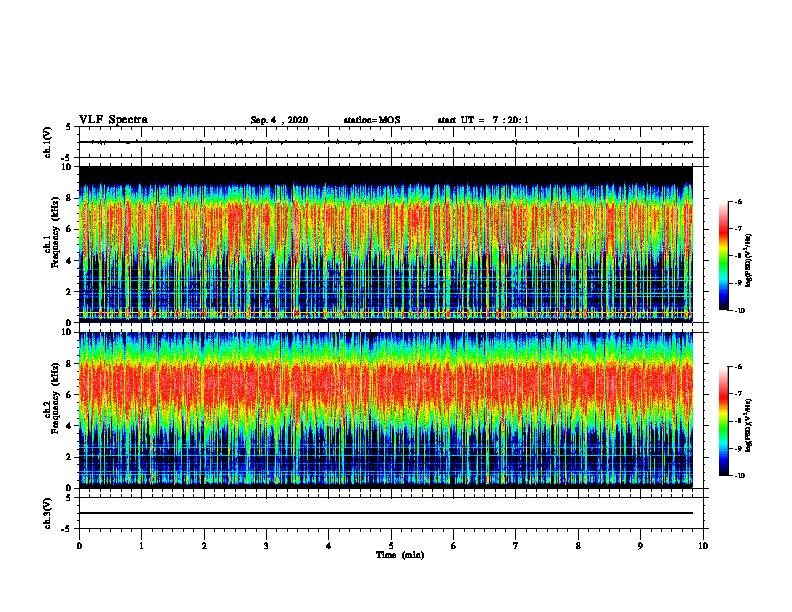Image resolution: width=792 pixels, height=612 pixels.
Task: Click the 'station=MOS' header label
Action: pos(372,120)
